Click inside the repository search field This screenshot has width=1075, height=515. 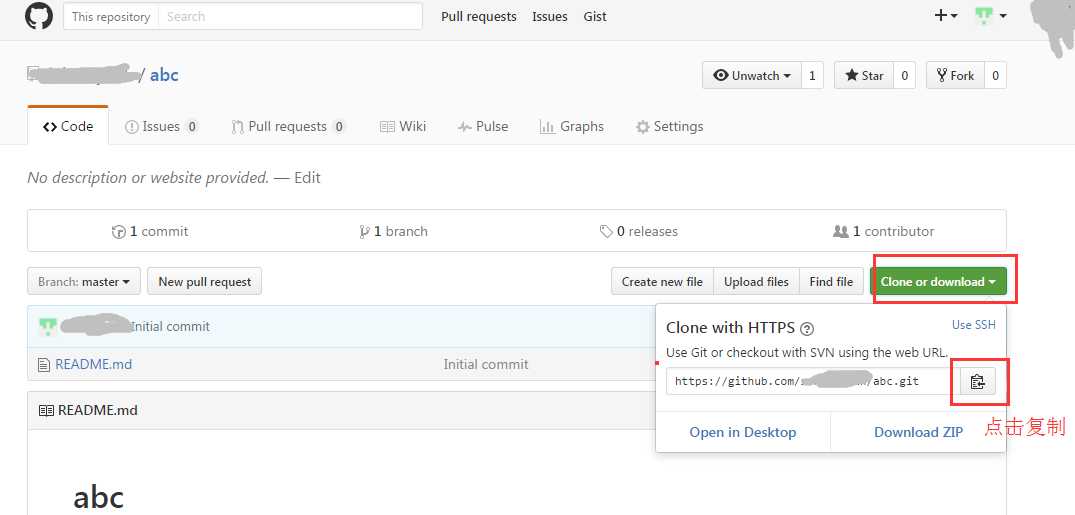click(x=291, y=16)
